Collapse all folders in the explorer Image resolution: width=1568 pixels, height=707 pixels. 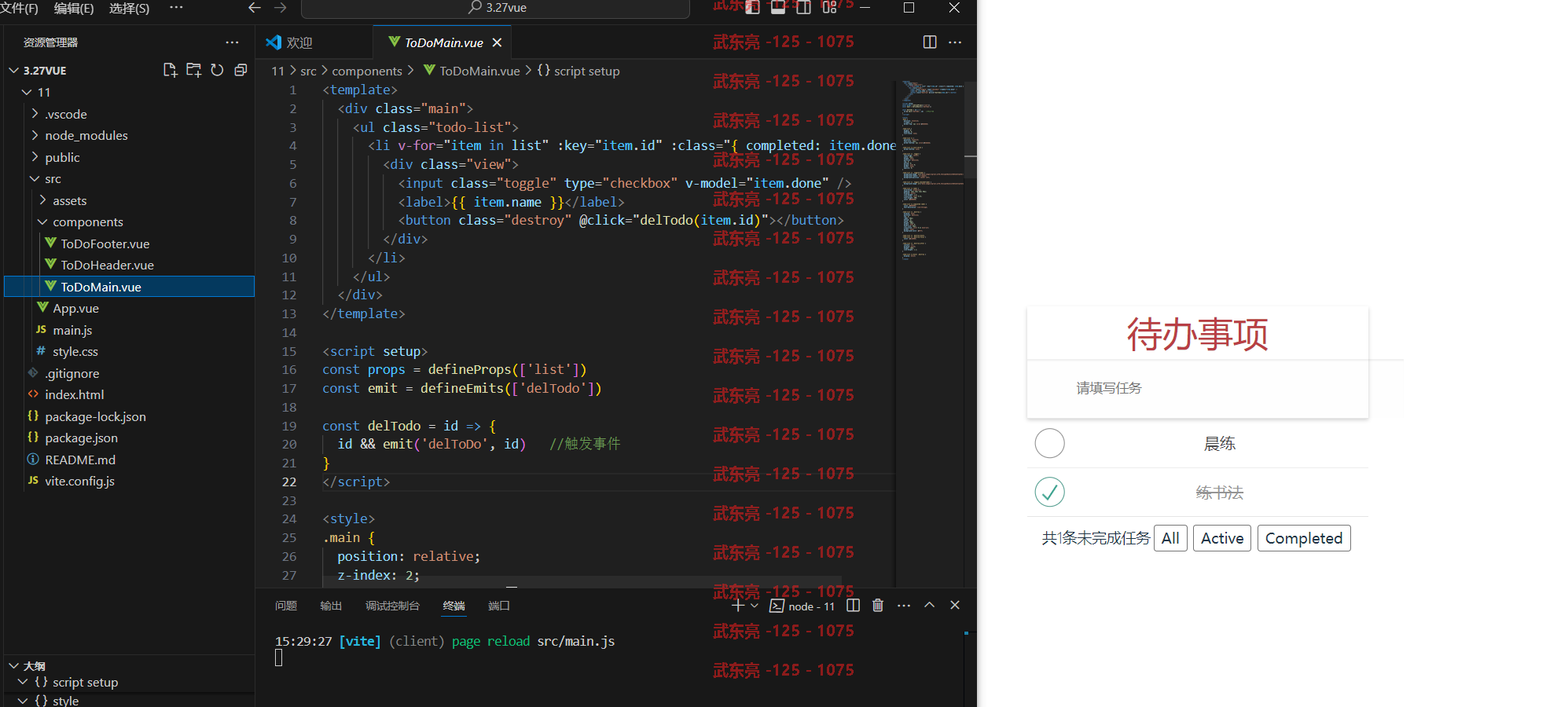coord(241,70)
